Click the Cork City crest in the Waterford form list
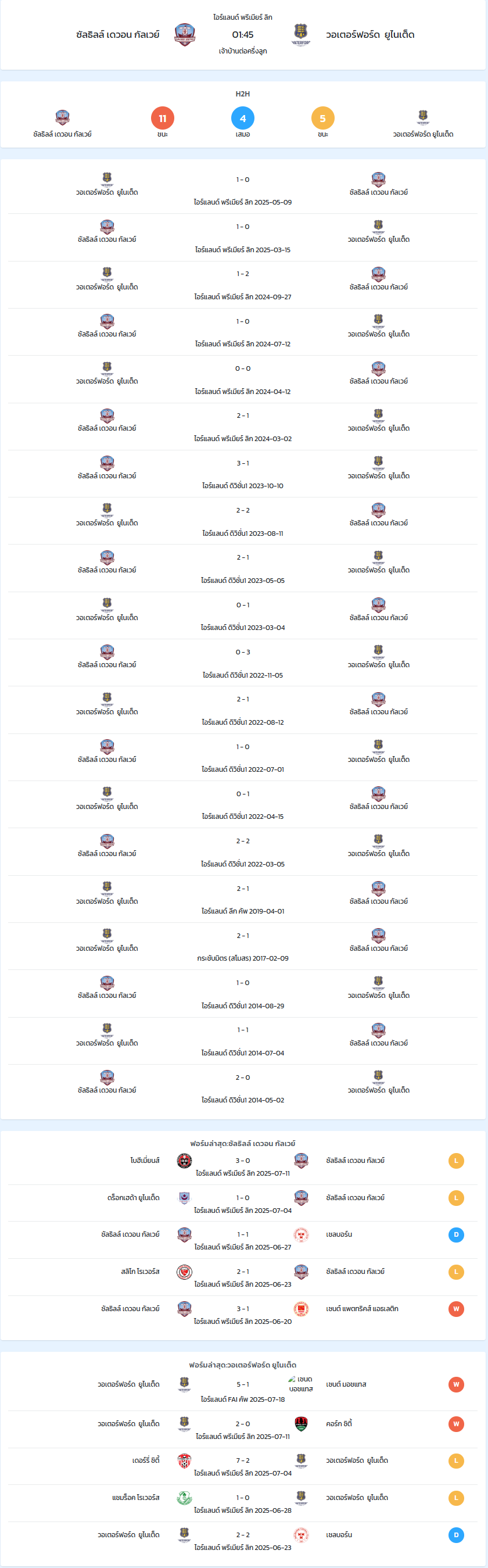This screenshot has width=488, height=1568. [x=300, y=1423]
